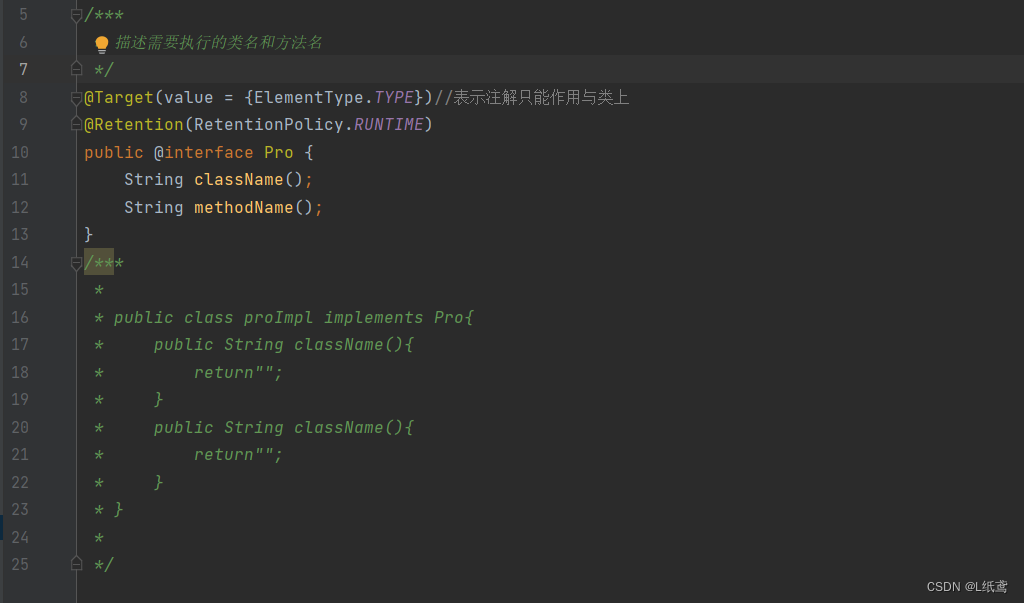This screenshot has width=1024, height=603.
Task: Collapse the @Target annotation fold marker
Action: coord(77,97)
